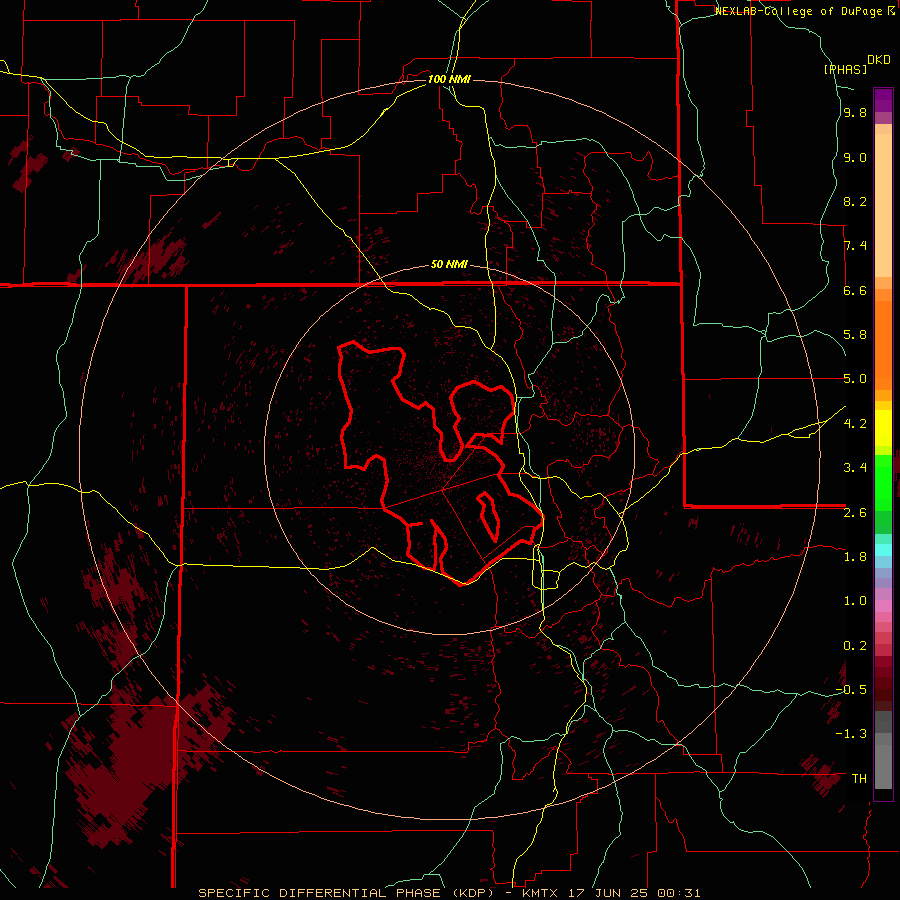Click the 4.2 value on the legend
Screen dimensions: 900x900
click(x=855, y=424)
